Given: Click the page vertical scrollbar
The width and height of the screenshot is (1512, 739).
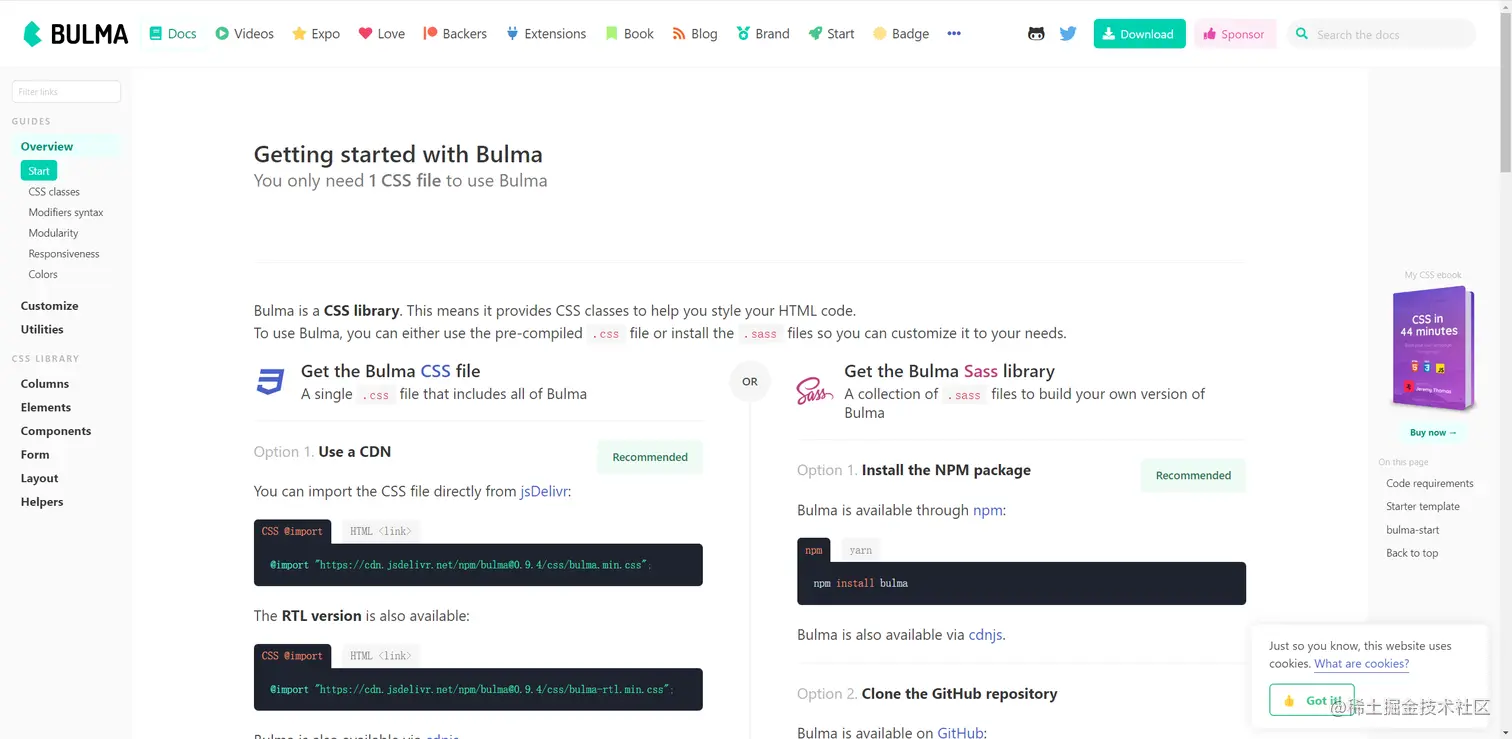Looking at the screenshot, I should 1505,90.
